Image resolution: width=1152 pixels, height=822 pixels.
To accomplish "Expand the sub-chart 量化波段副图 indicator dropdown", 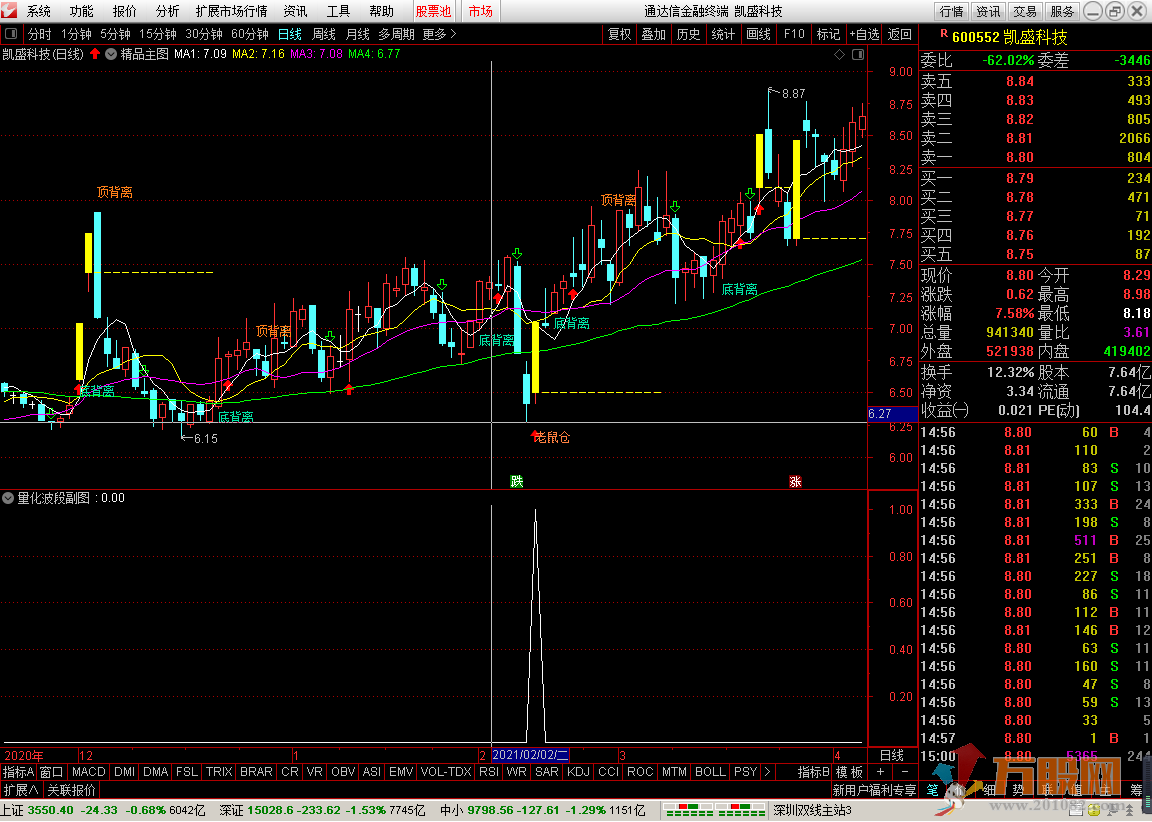I will point(9,497).
